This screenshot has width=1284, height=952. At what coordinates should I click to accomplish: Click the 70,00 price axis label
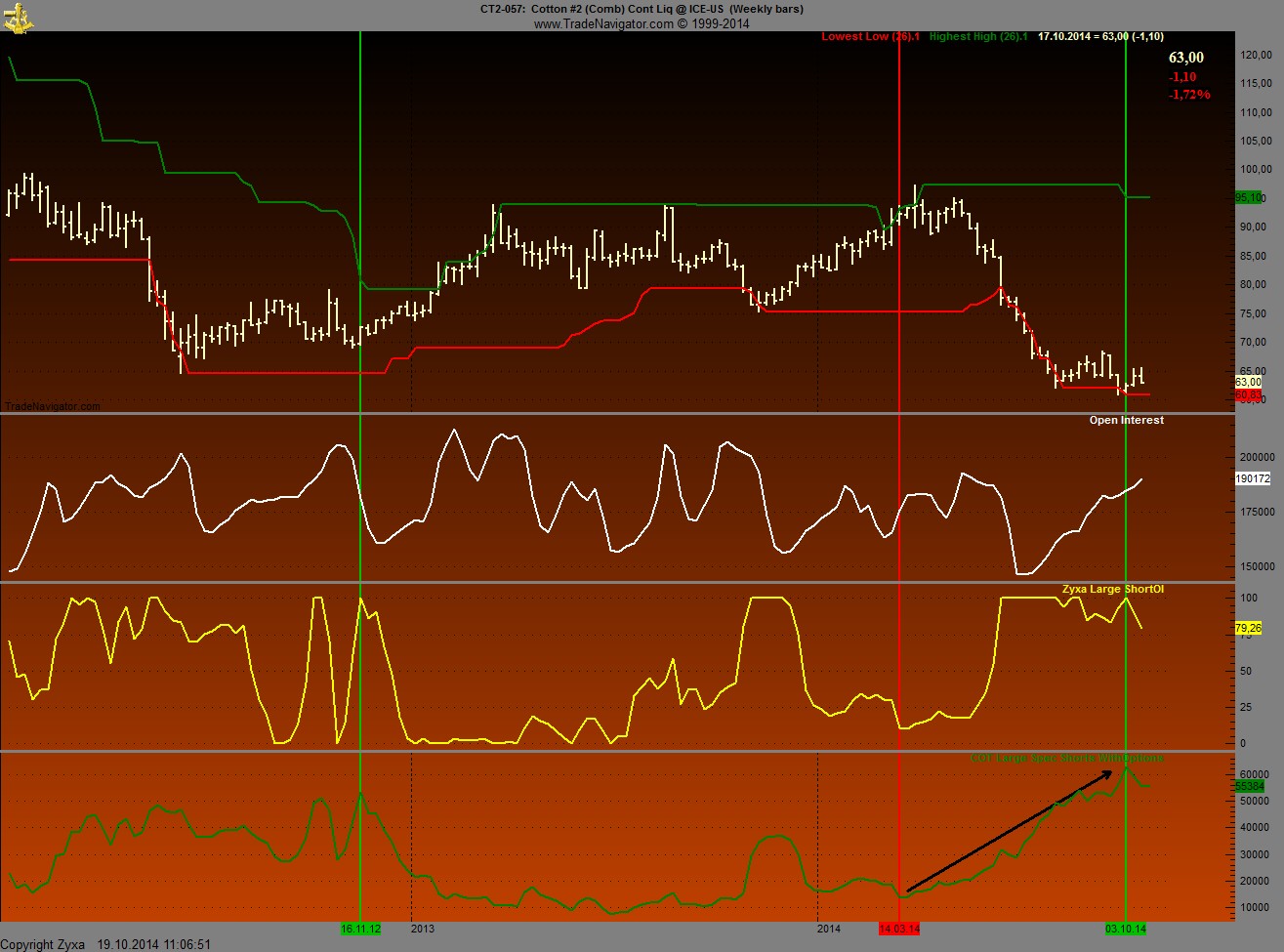[1253, 343]
